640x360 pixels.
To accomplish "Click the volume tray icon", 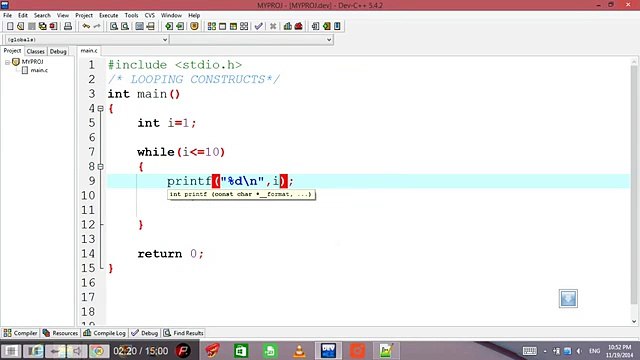I will 580,351.
